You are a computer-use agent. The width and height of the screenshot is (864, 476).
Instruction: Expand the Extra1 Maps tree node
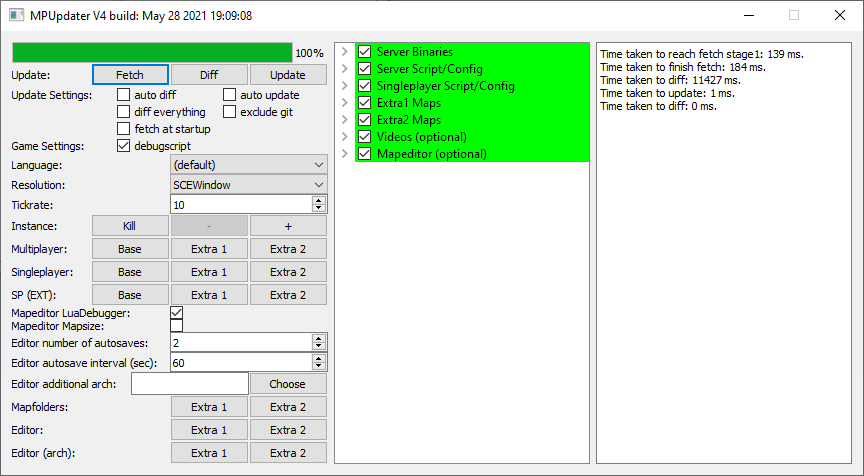point(344,103)
